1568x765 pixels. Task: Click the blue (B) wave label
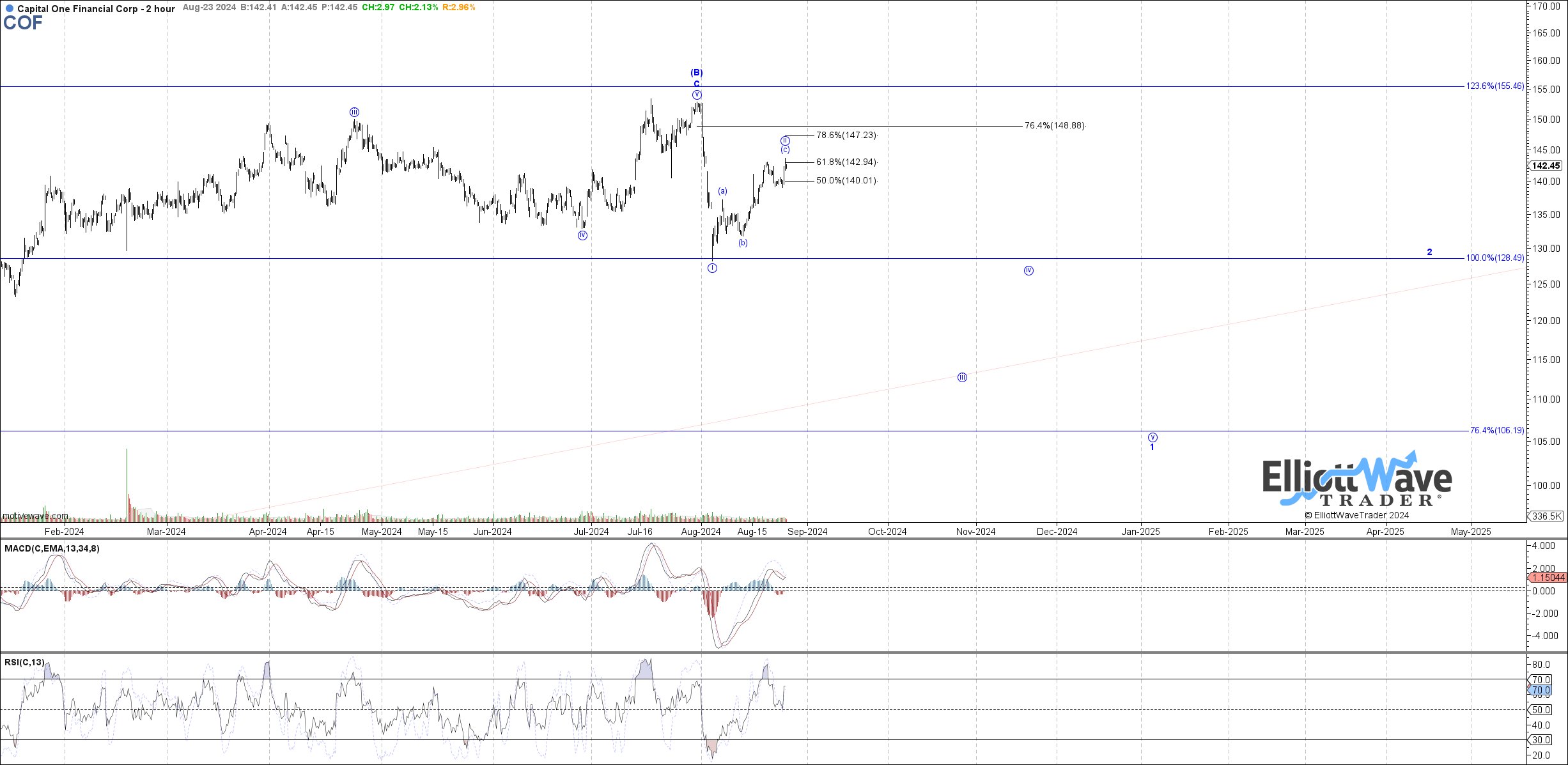click(x=697, y=73)
